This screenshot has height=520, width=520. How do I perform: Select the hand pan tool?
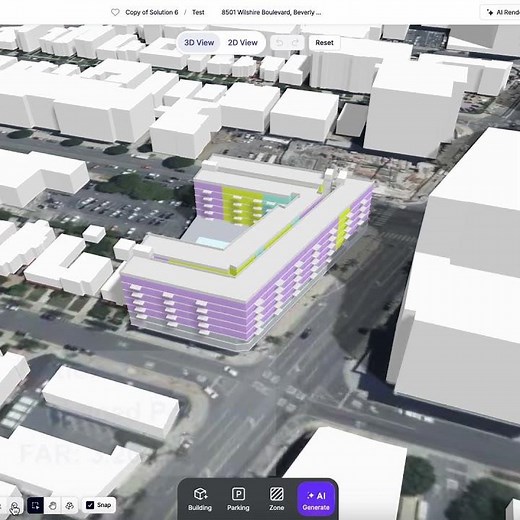pyautogui.click(x=53, y=505)
